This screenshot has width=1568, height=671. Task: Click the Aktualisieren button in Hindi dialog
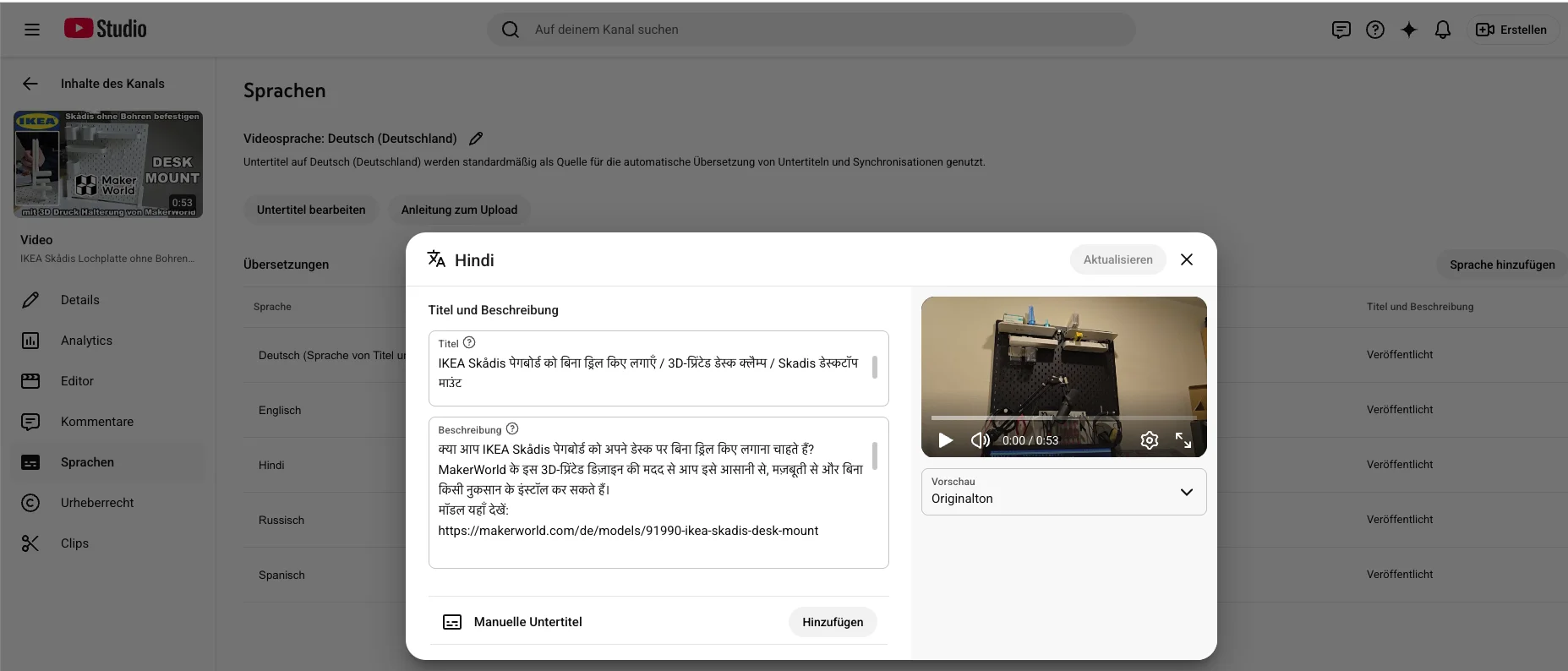click(1117, 259)
